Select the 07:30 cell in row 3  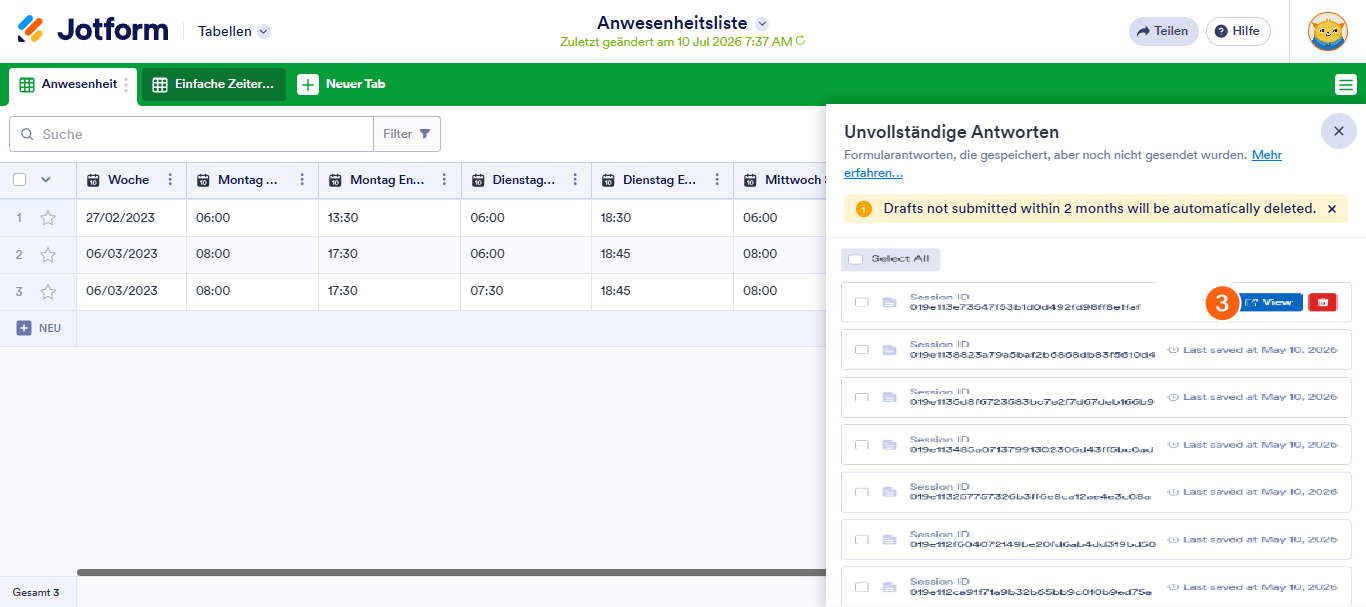(526, 291)
